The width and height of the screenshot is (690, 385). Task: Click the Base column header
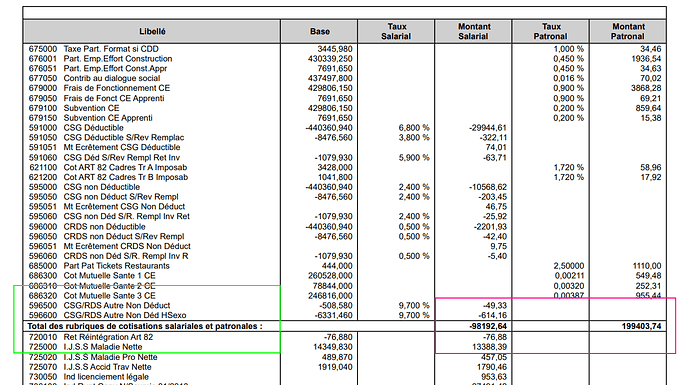(x=319, y=31)
